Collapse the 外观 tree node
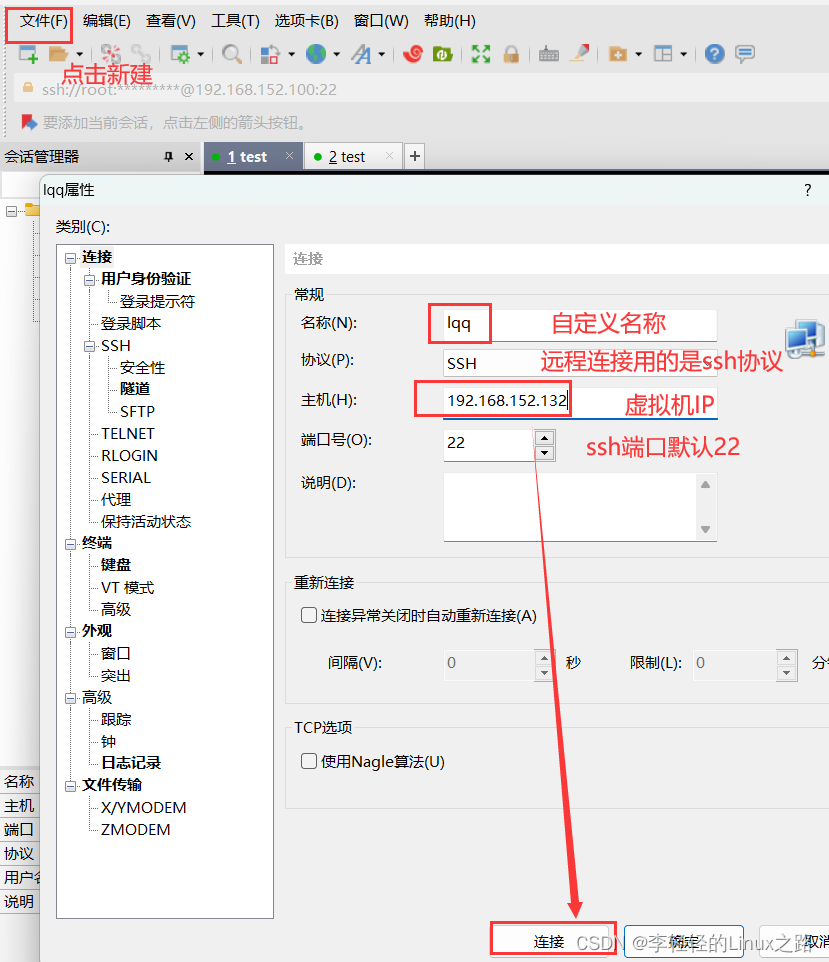 [70, 631]
